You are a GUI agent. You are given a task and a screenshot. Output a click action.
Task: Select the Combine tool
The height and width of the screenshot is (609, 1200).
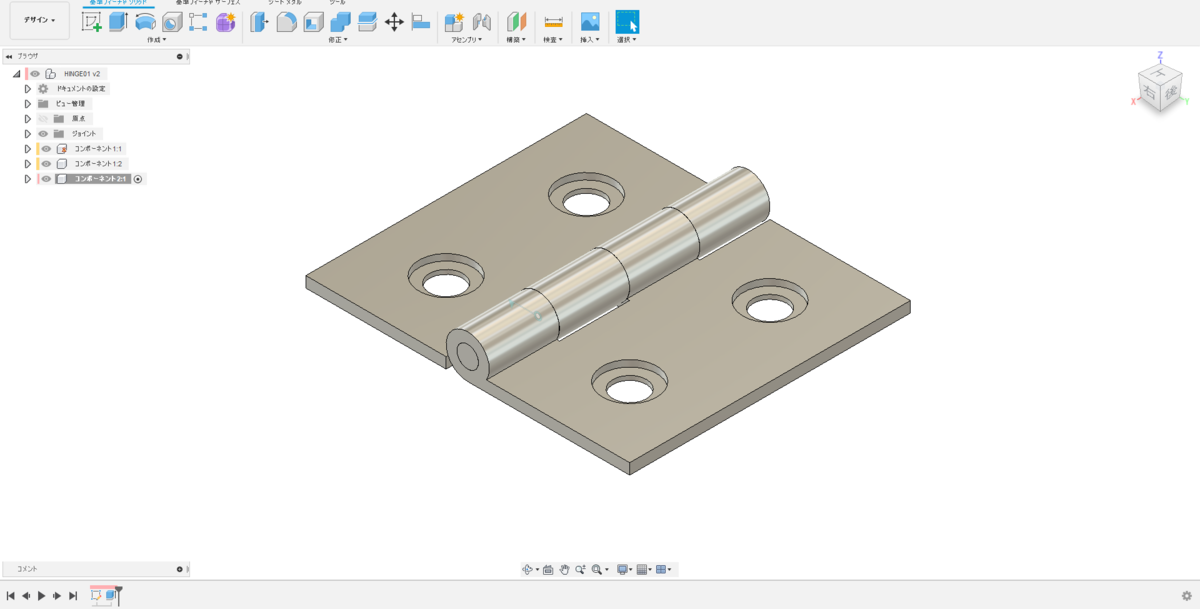click(x=340, y=22)
